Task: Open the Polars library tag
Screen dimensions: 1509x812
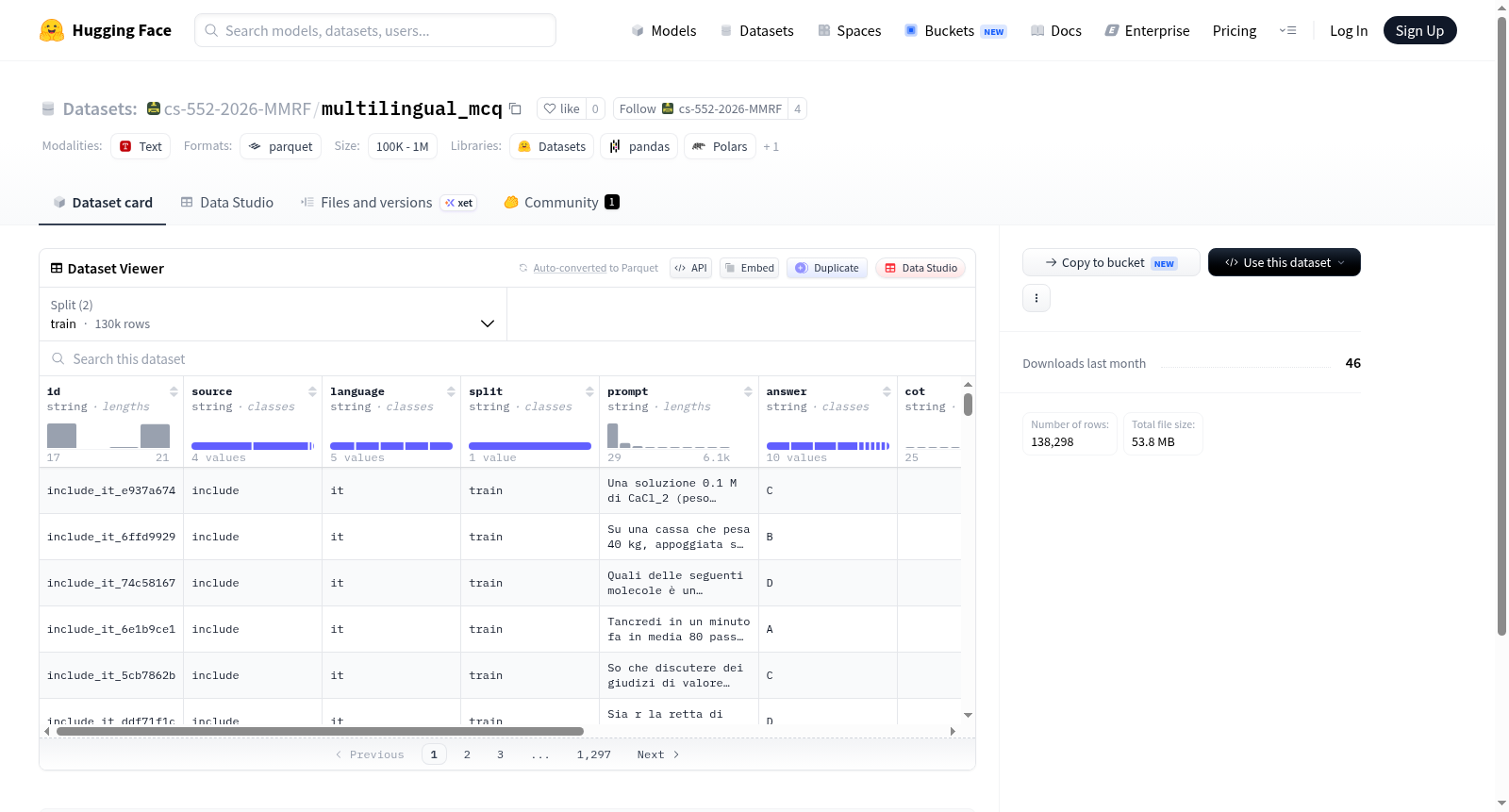Action: pyautogui.click(x=720, y=146)
